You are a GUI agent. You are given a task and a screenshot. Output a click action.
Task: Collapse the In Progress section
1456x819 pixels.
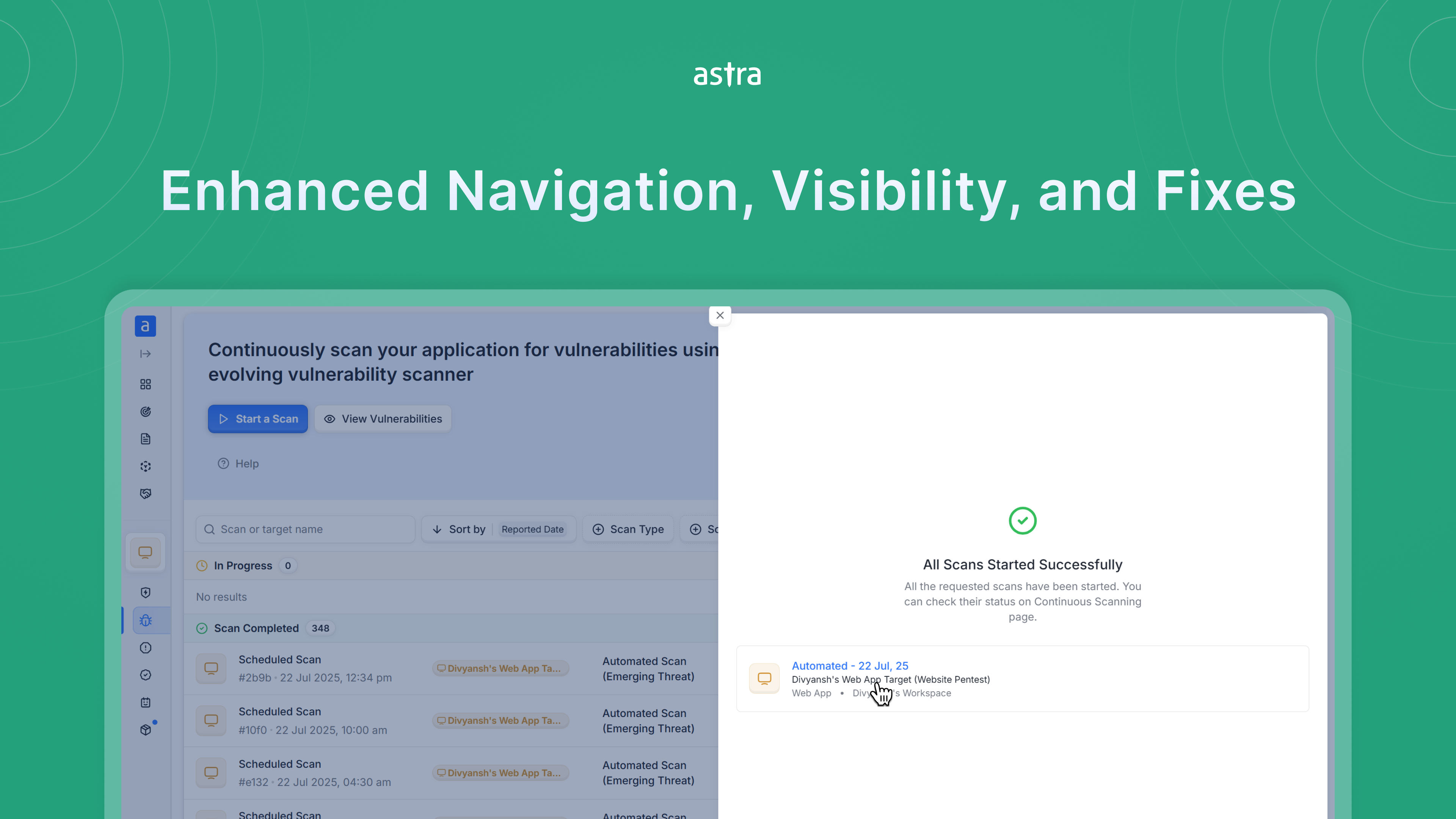click(450, 566)
